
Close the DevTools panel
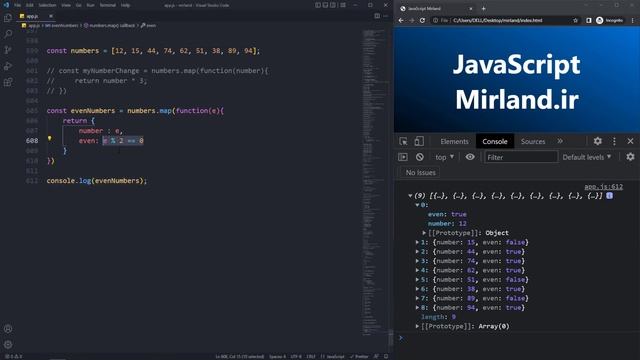pyautogui.click(x=631, y=141)
